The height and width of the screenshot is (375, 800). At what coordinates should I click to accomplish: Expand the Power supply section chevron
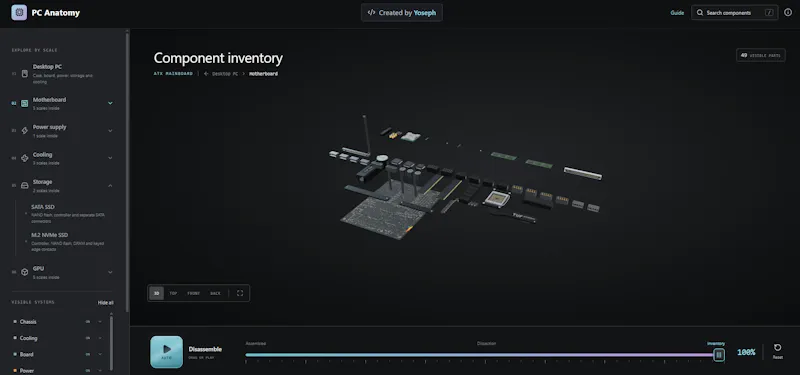click(x=110, y=131)
